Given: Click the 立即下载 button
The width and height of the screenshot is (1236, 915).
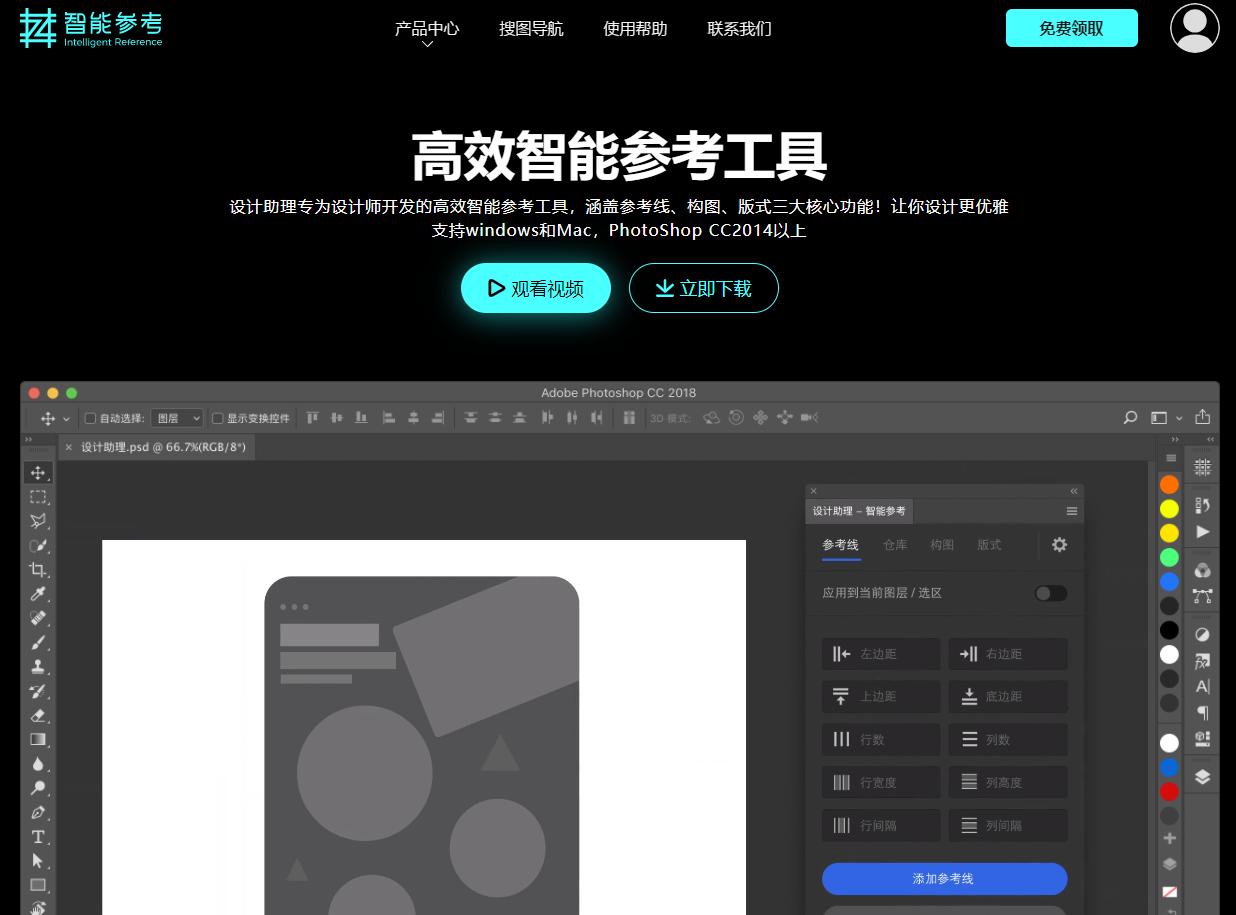Looking at the screenshot, I should pos(704,288).
